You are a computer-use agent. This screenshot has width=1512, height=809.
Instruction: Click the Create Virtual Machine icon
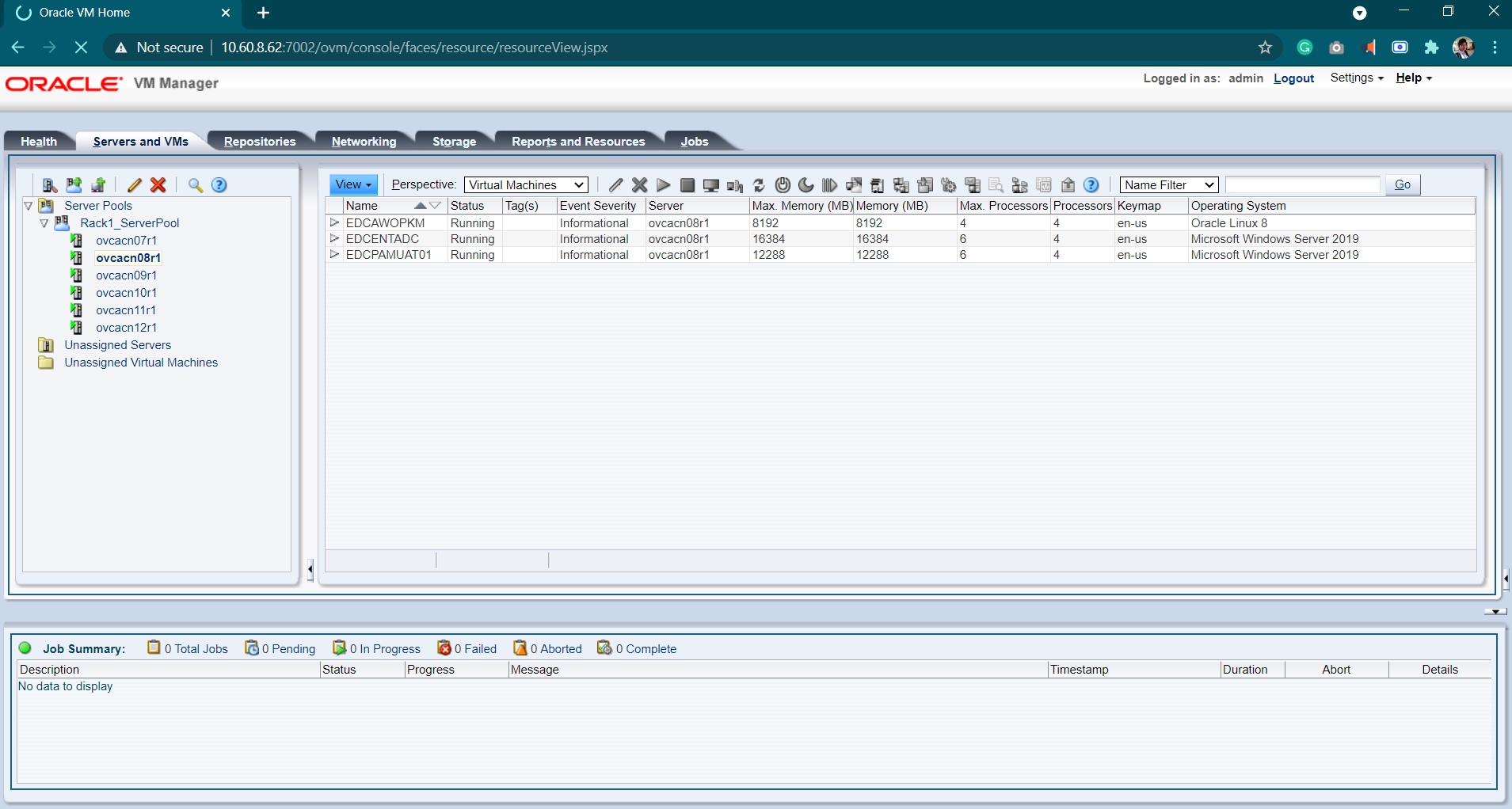[x=98, y=185]
